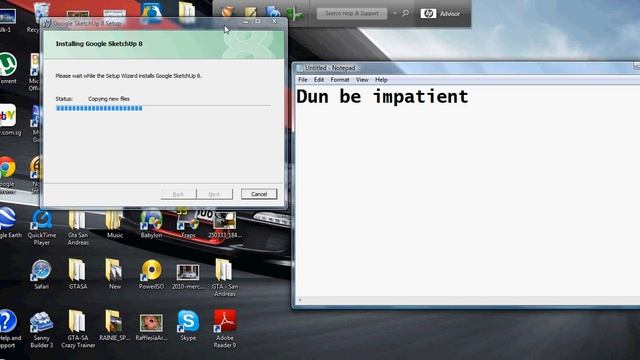Open the File menu in Notepad
640x360 pixels.
[x=303, y=80]
